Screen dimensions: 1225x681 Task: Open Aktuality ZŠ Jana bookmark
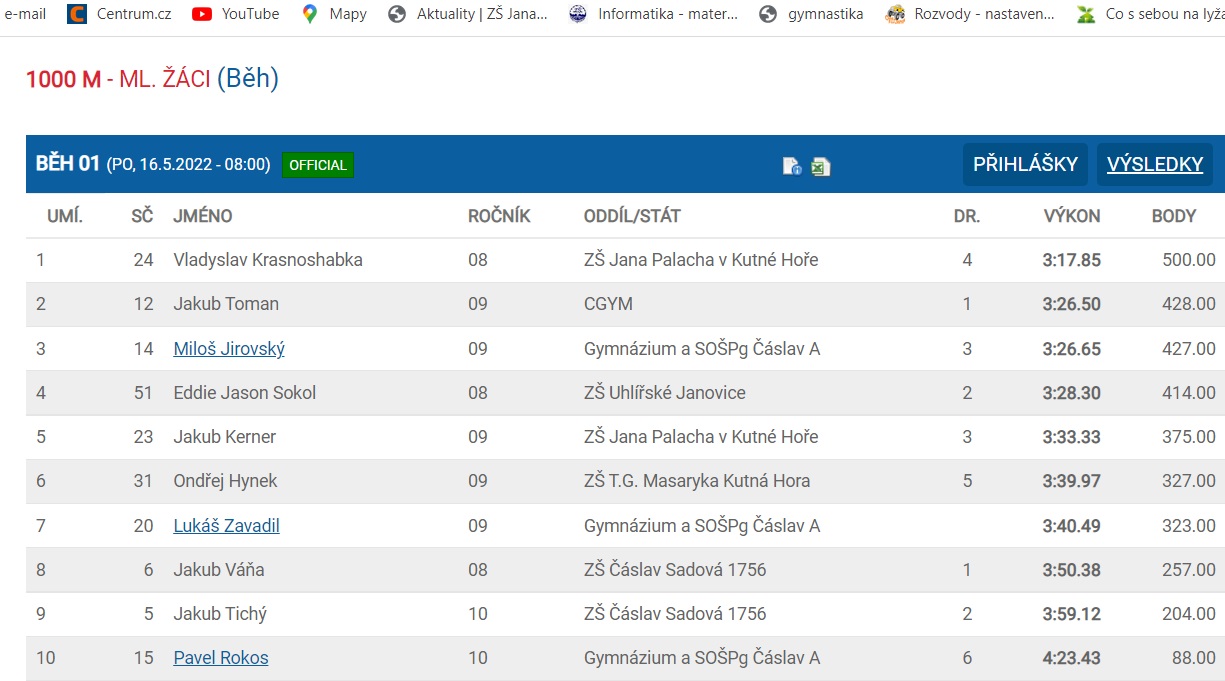pos(468,14)
